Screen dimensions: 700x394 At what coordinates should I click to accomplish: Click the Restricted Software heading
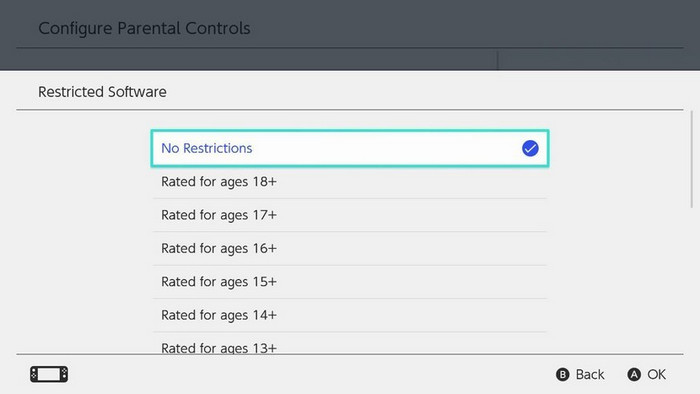click(102, 92)
